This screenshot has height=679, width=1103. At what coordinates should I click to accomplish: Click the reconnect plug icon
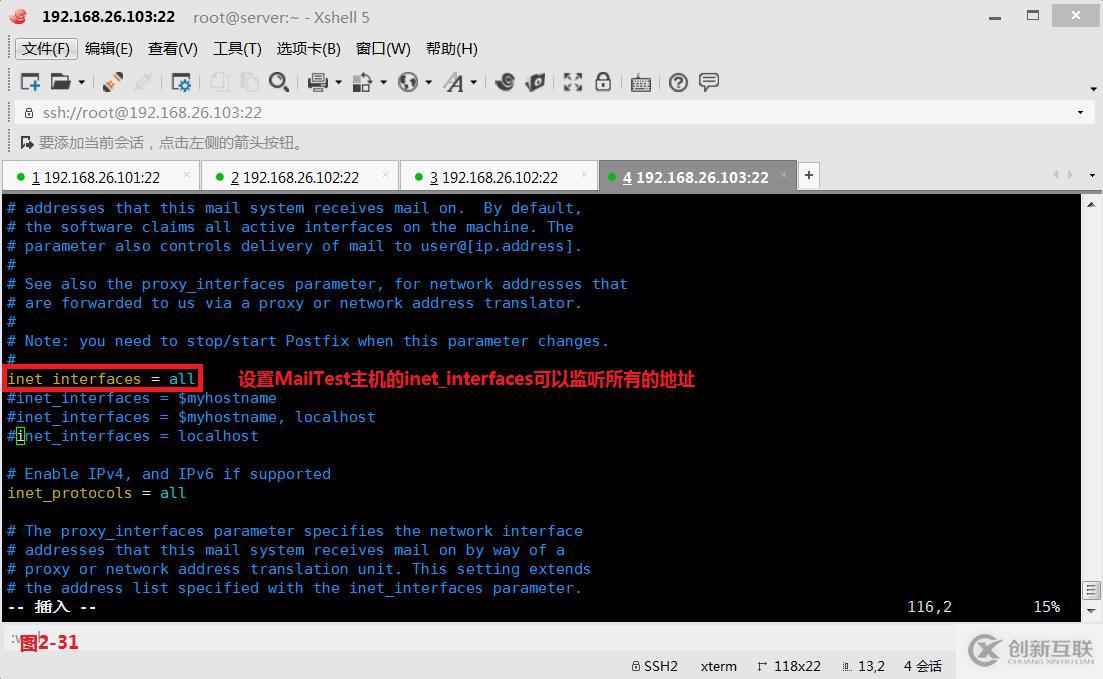point(113,82)
